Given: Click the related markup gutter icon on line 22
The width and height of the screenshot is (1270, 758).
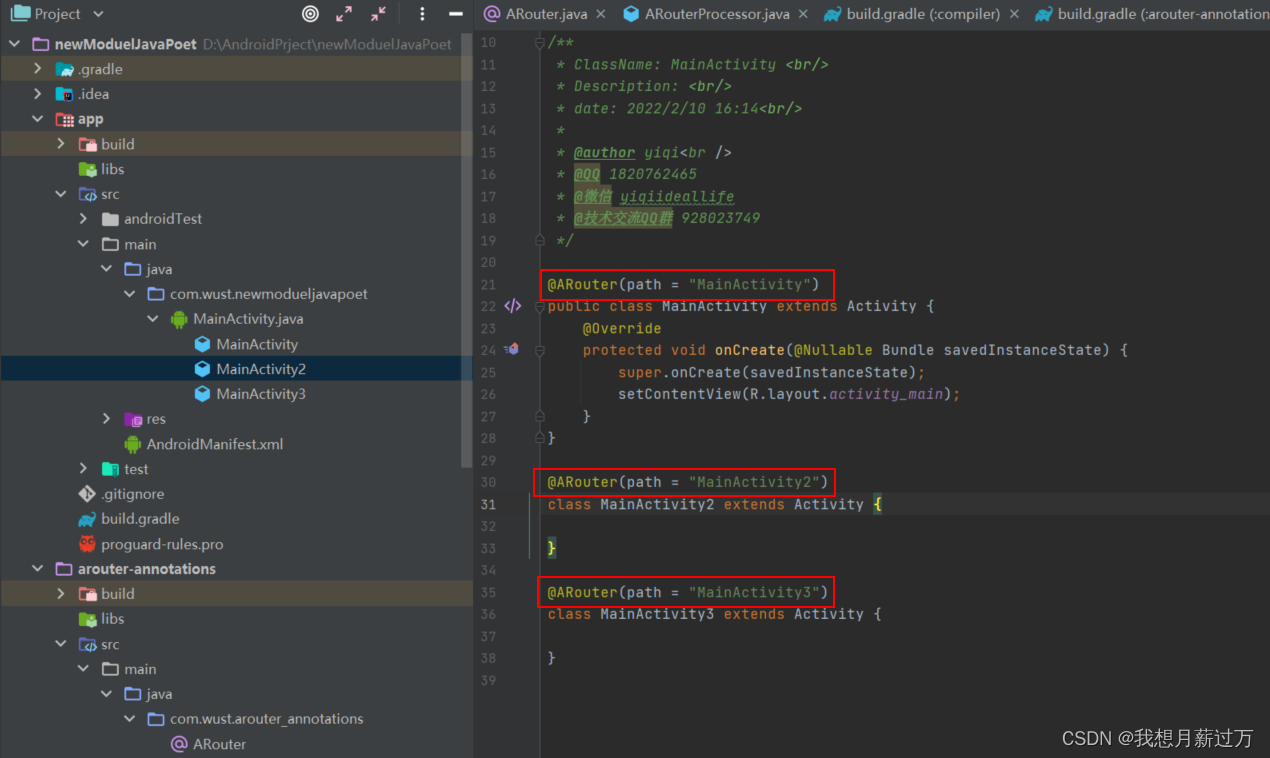Looking at the screenshot, I should click(x=513, y=306).
